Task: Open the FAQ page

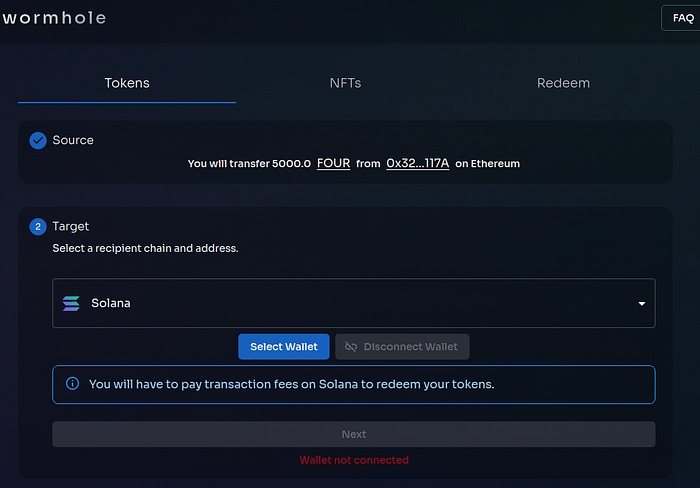Action: coord(682,18)
